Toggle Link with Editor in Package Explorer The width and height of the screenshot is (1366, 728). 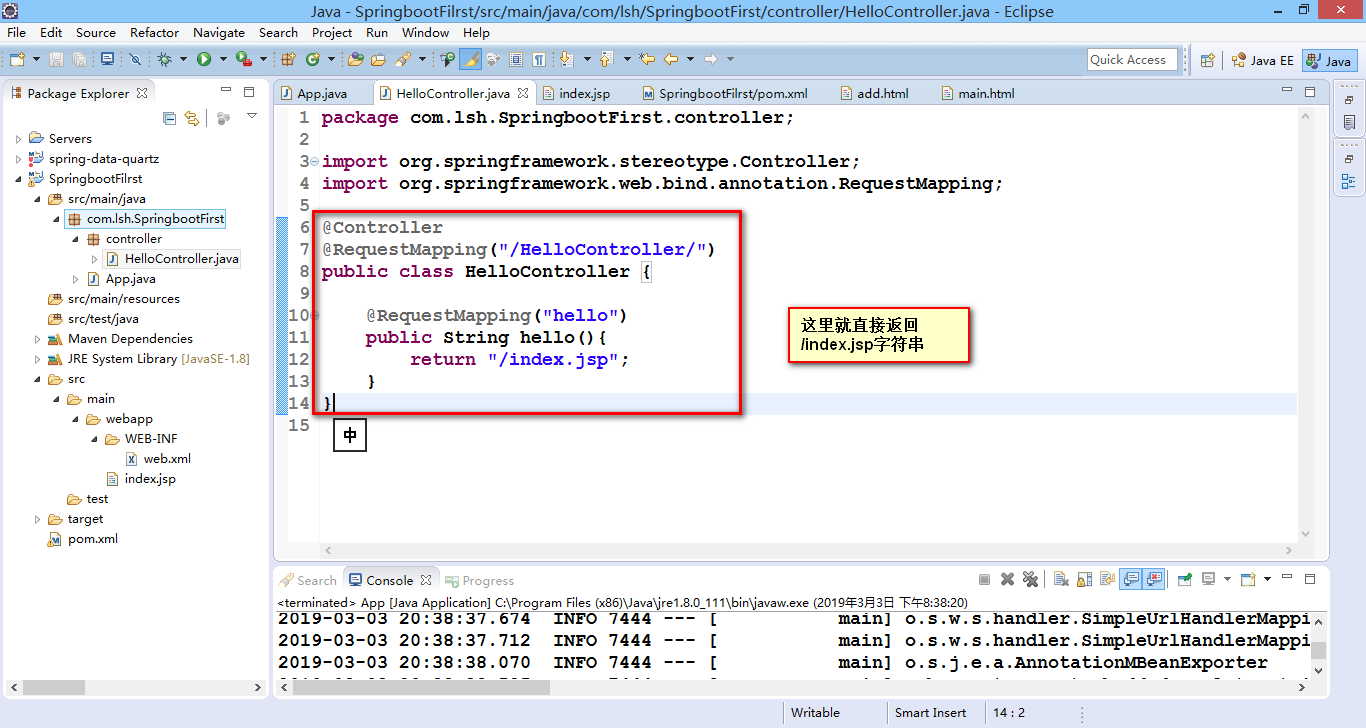192,118
